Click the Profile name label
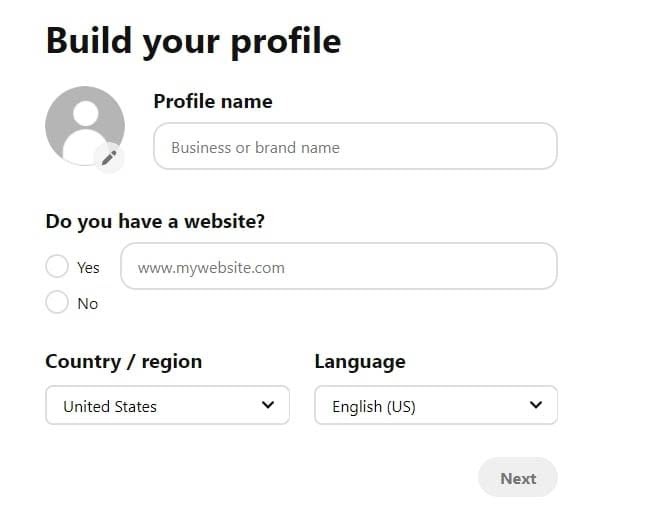 [213, 102]
